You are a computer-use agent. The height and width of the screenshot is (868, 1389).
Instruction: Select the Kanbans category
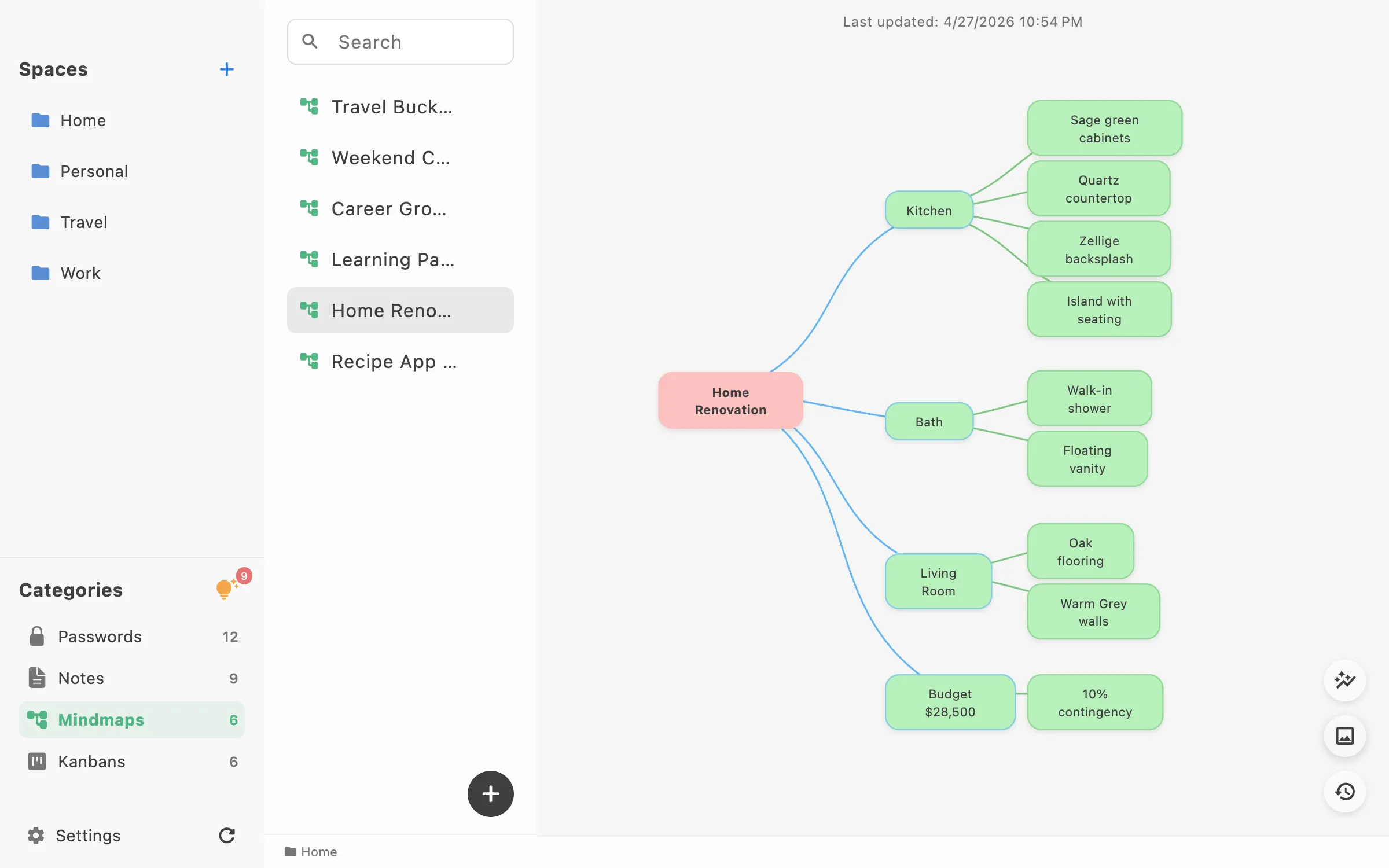pos(132,762)
